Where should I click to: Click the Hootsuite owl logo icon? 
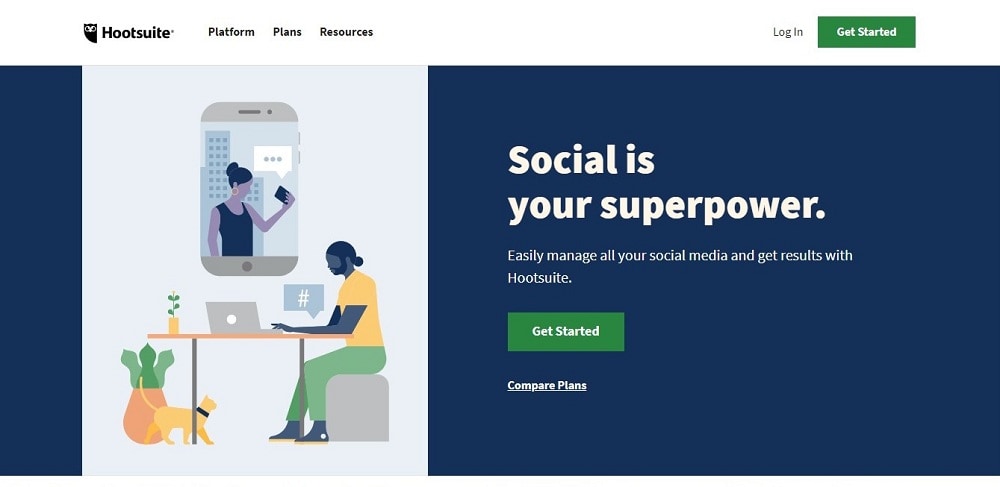(90, 33)
